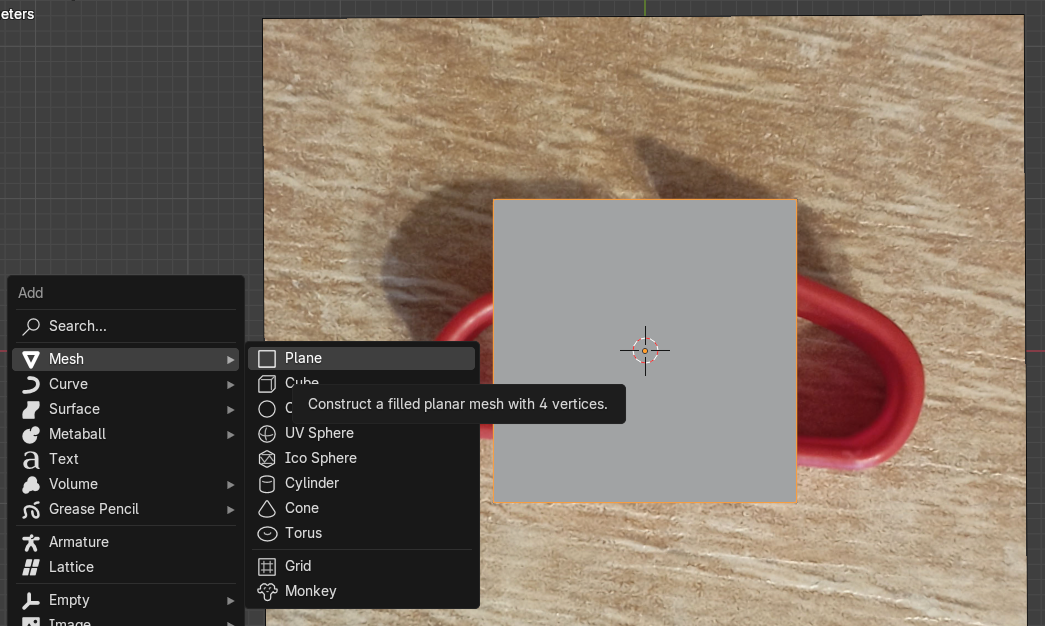1045x626 pixels.
Task: Click the Grid mesh icon
Action: pos(267,566)
